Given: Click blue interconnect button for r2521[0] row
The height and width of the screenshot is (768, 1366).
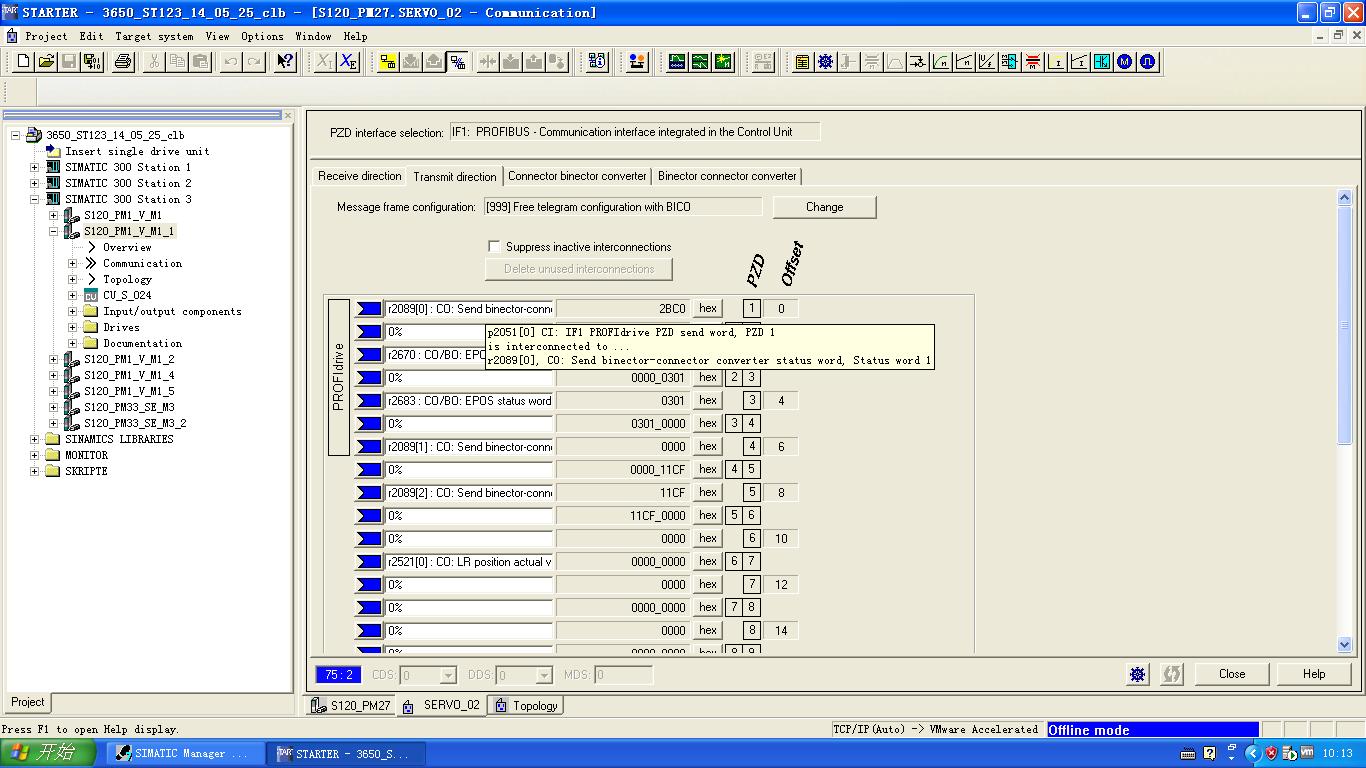Looking at the screenshot, I should [x=369, y=562].
